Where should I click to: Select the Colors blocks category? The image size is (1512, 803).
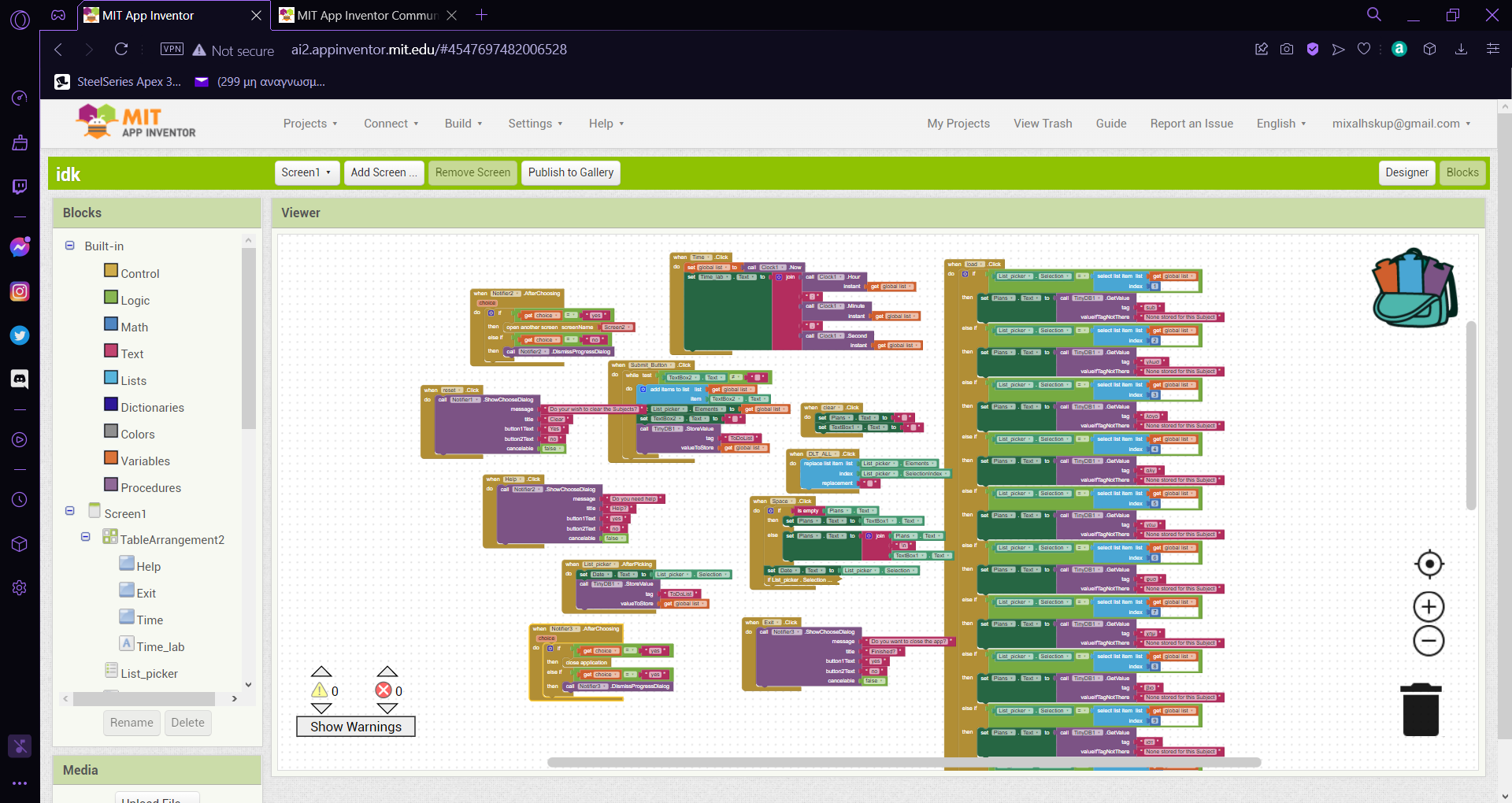(137, 435)
